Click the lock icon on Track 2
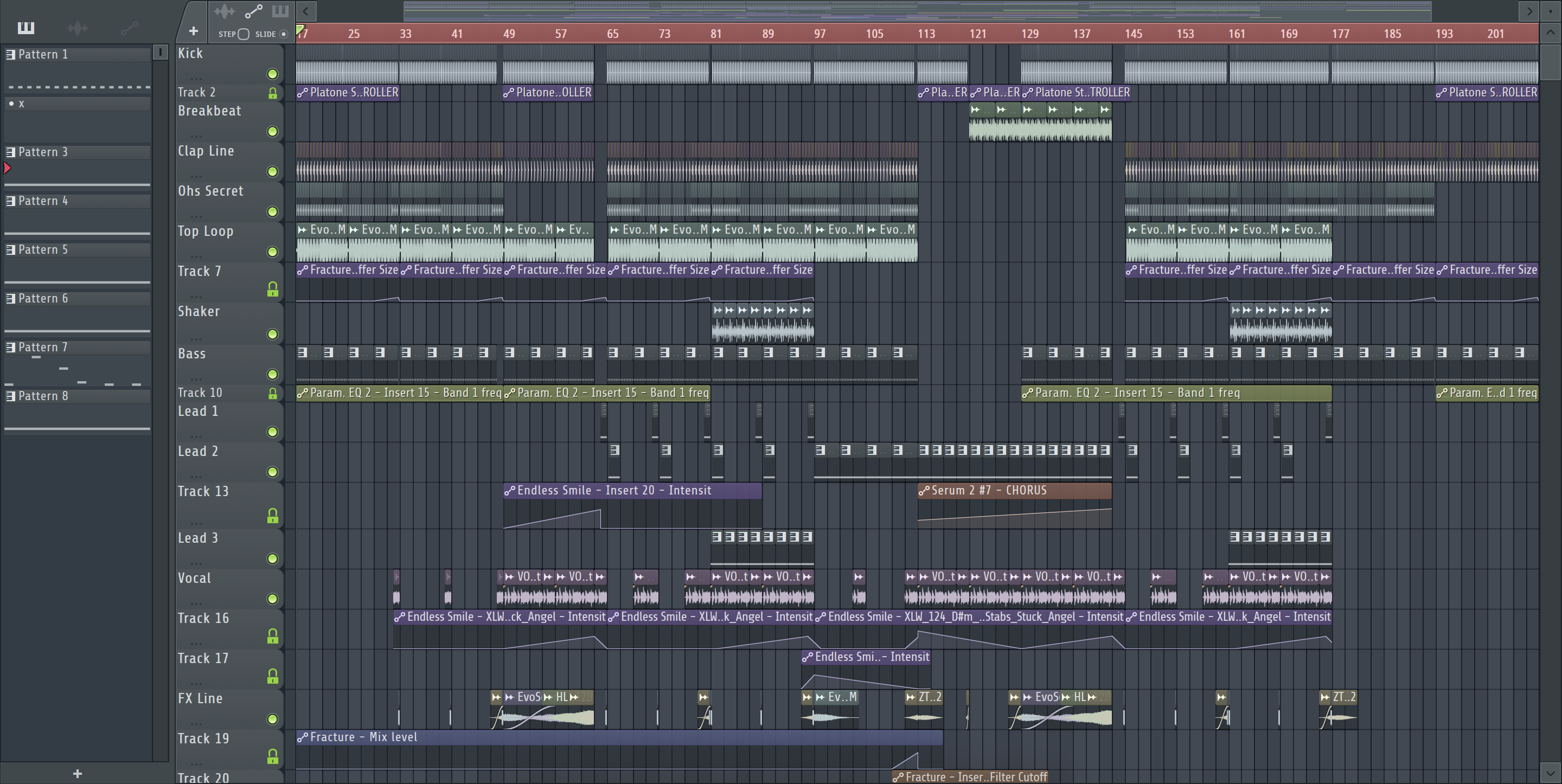 273,93
